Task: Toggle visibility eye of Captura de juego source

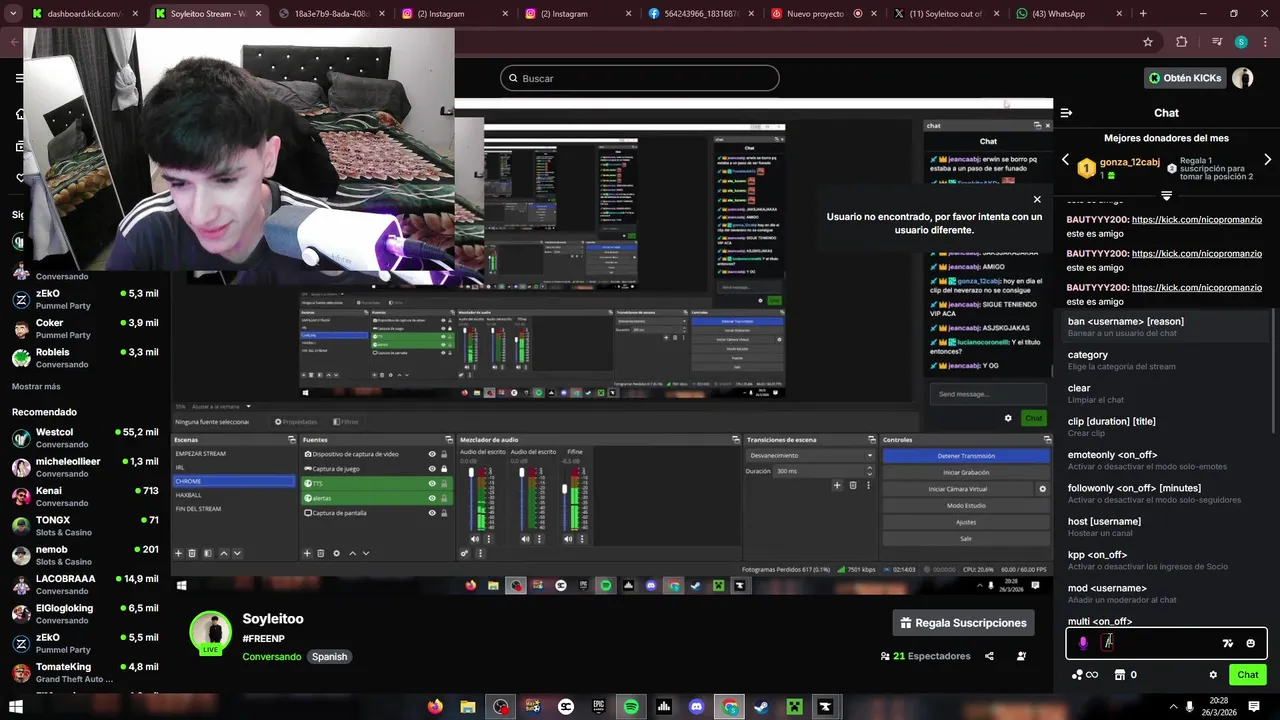Action: pos(432,468)
